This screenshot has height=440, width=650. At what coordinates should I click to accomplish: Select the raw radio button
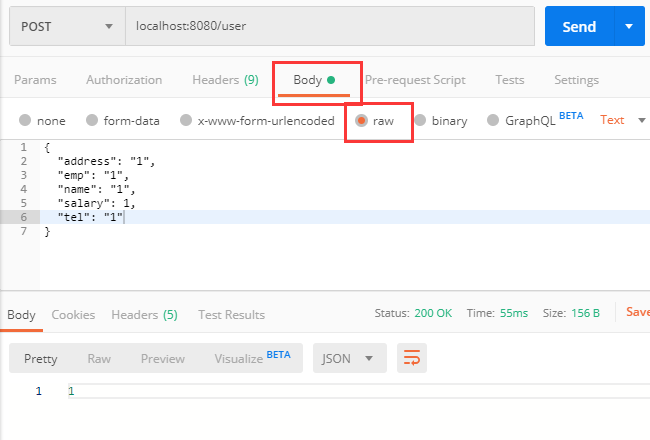[x=361, y=120]
